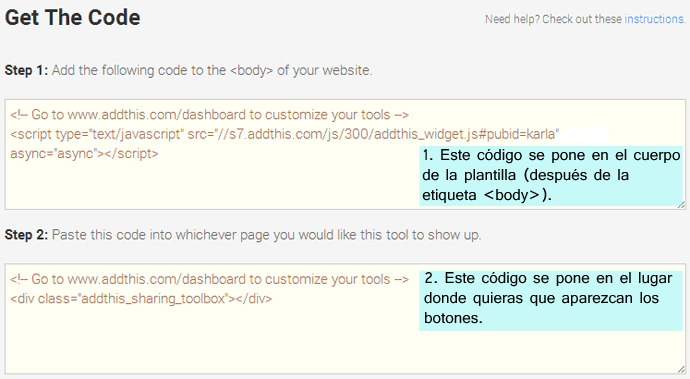The width and height of the screenshot is (690, 379).
Task: Click the dashboard comment line in Step 1
Action: (209, 115)
